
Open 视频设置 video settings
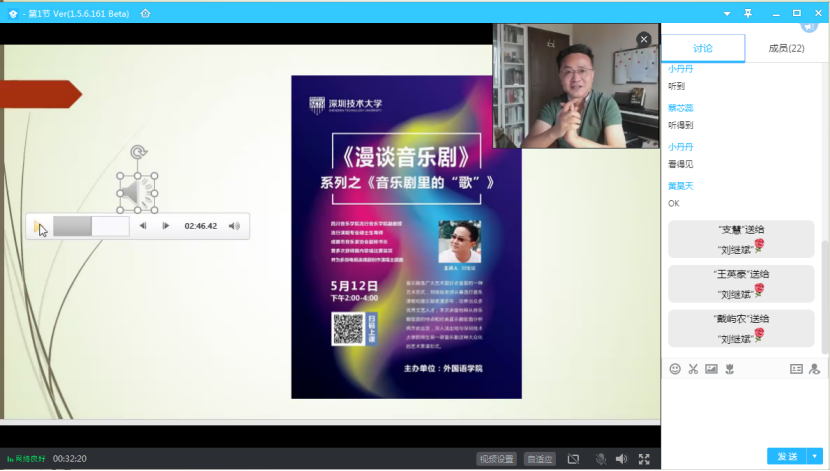tap(497, 459)
